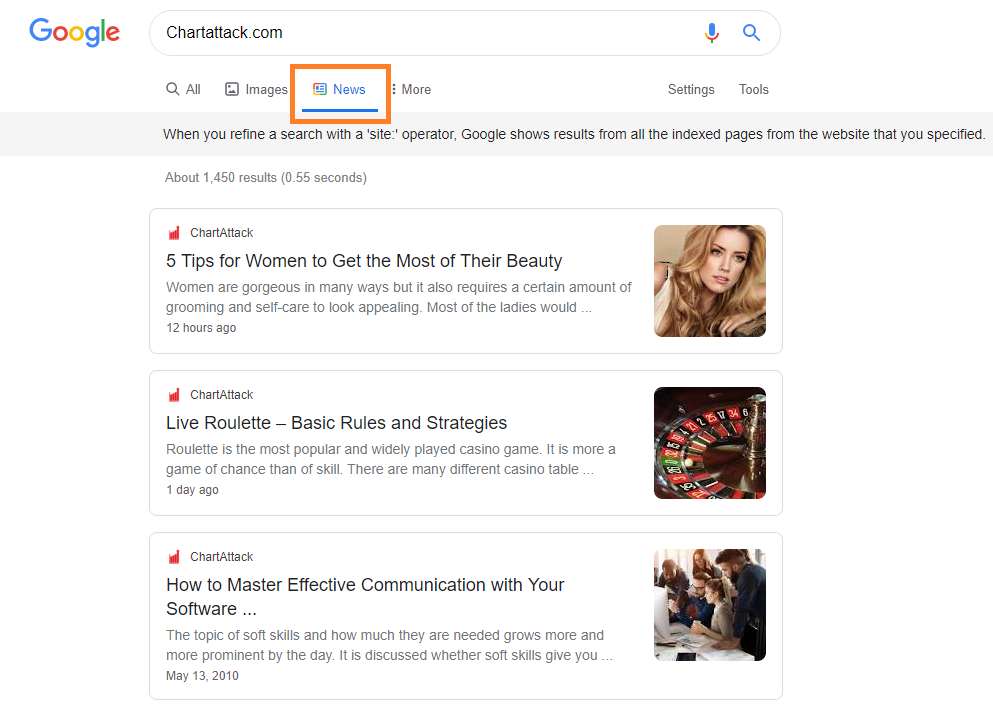Switch to the Images tab
The height and width of the screenshot is (709, 993).
pos(256,89)
